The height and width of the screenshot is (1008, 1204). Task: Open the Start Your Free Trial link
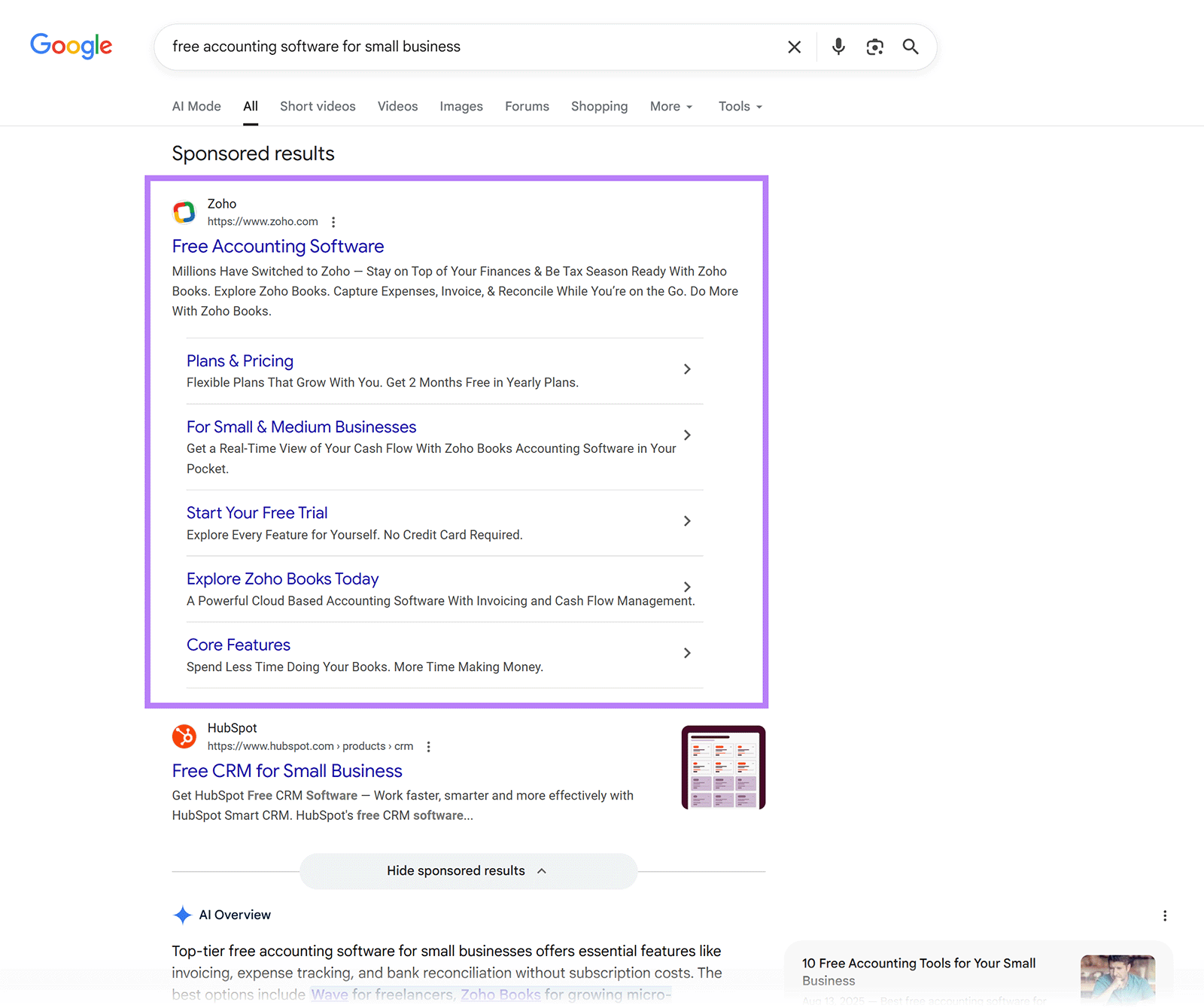[x=257, y=512]
